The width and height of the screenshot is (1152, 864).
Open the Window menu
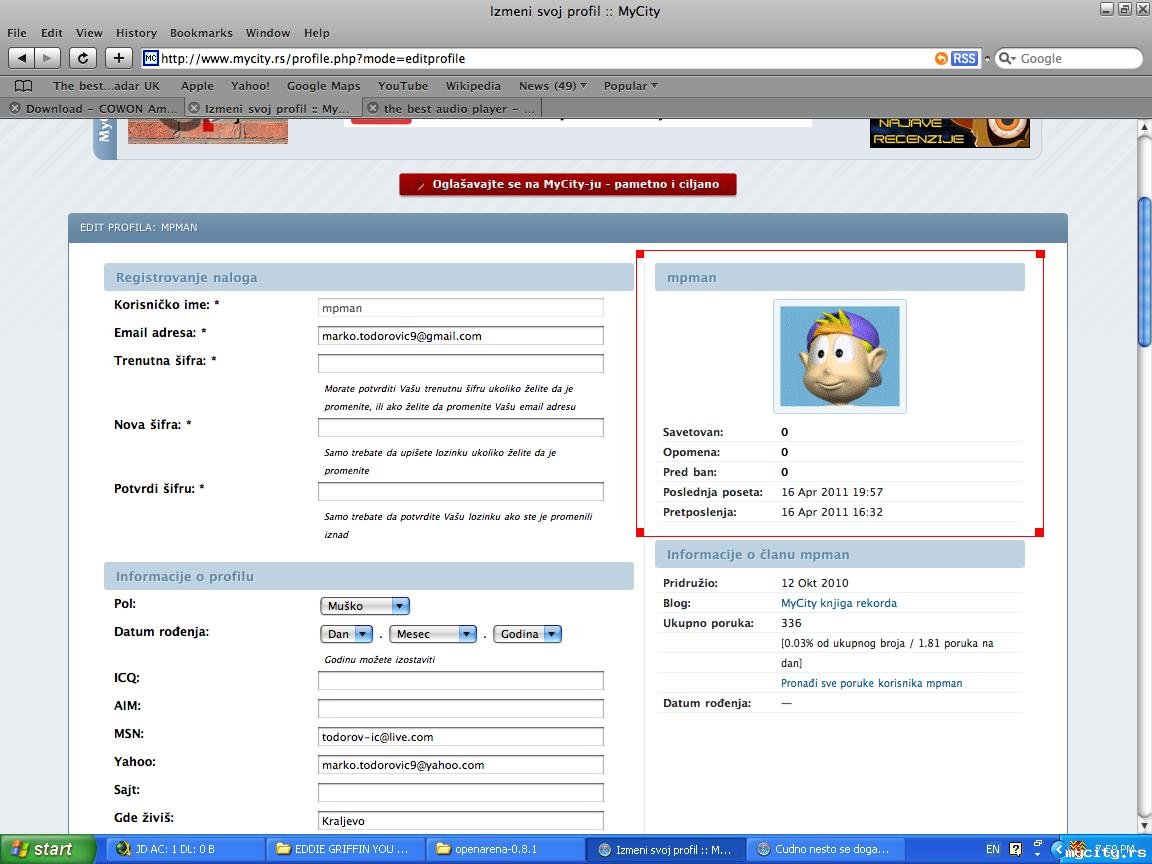(267, 33)
